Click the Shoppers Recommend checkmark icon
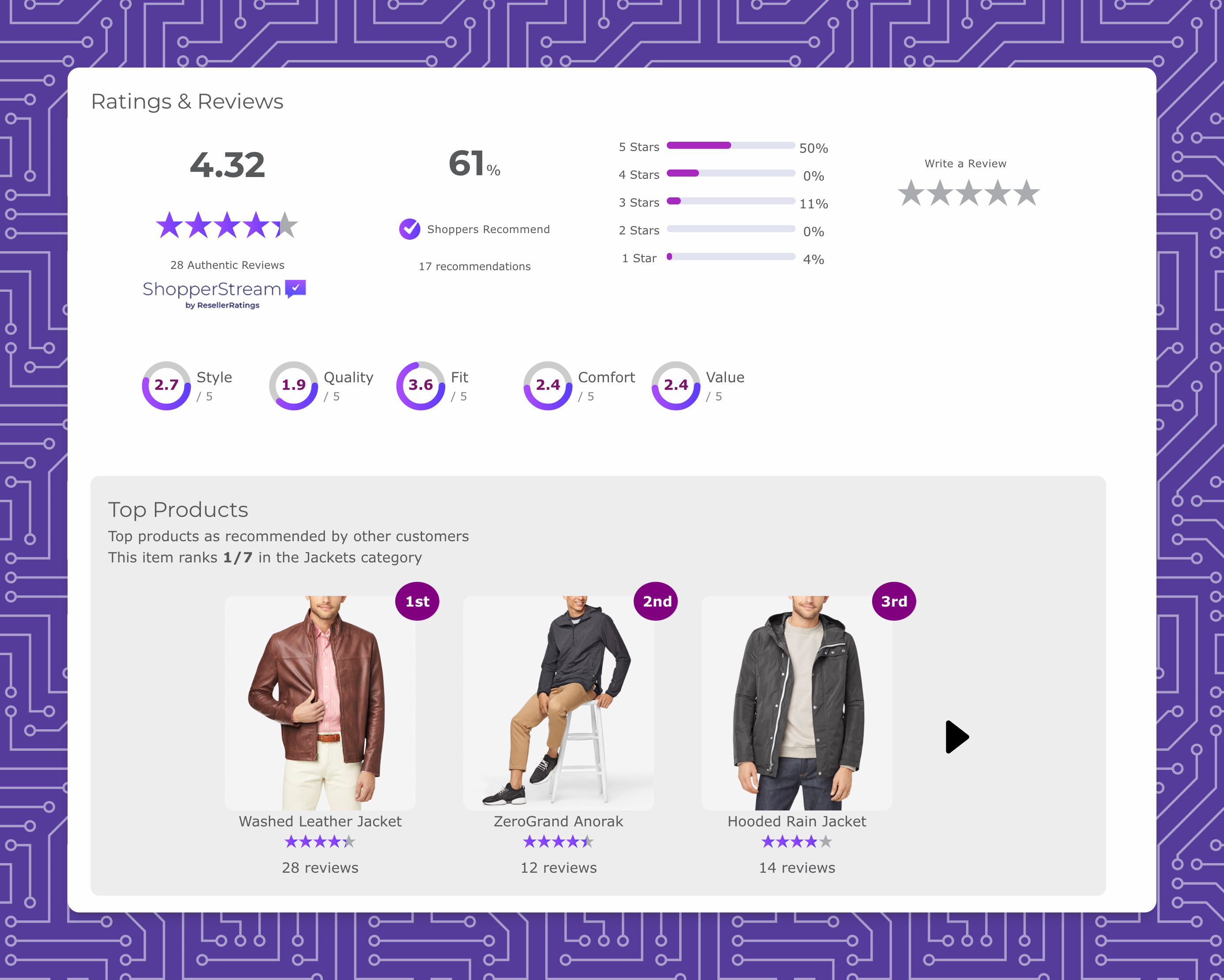The width and height of the screenshot is (1224, 980). click(409, 229)
